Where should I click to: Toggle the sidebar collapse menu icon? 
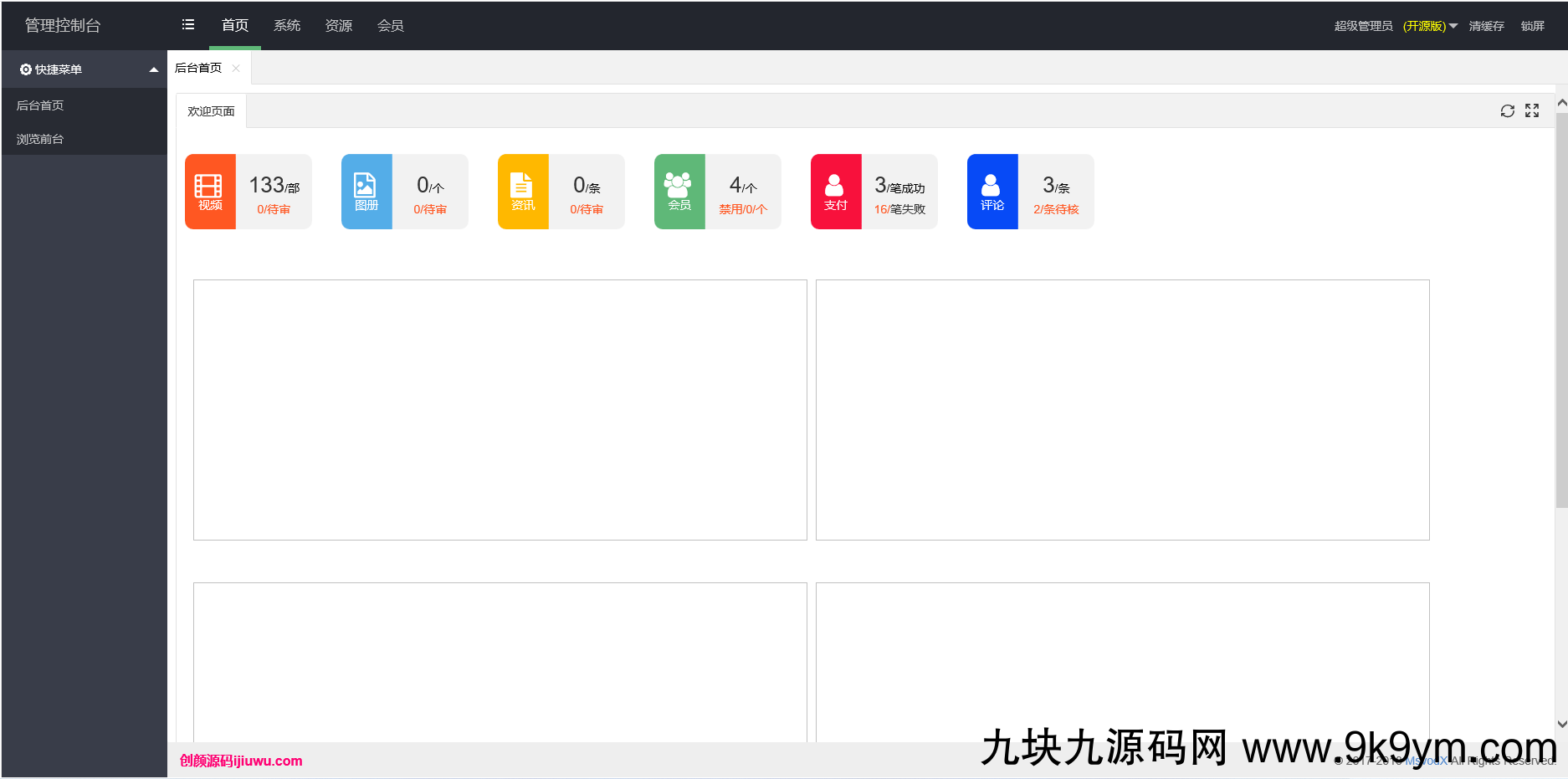click(188, 25)
